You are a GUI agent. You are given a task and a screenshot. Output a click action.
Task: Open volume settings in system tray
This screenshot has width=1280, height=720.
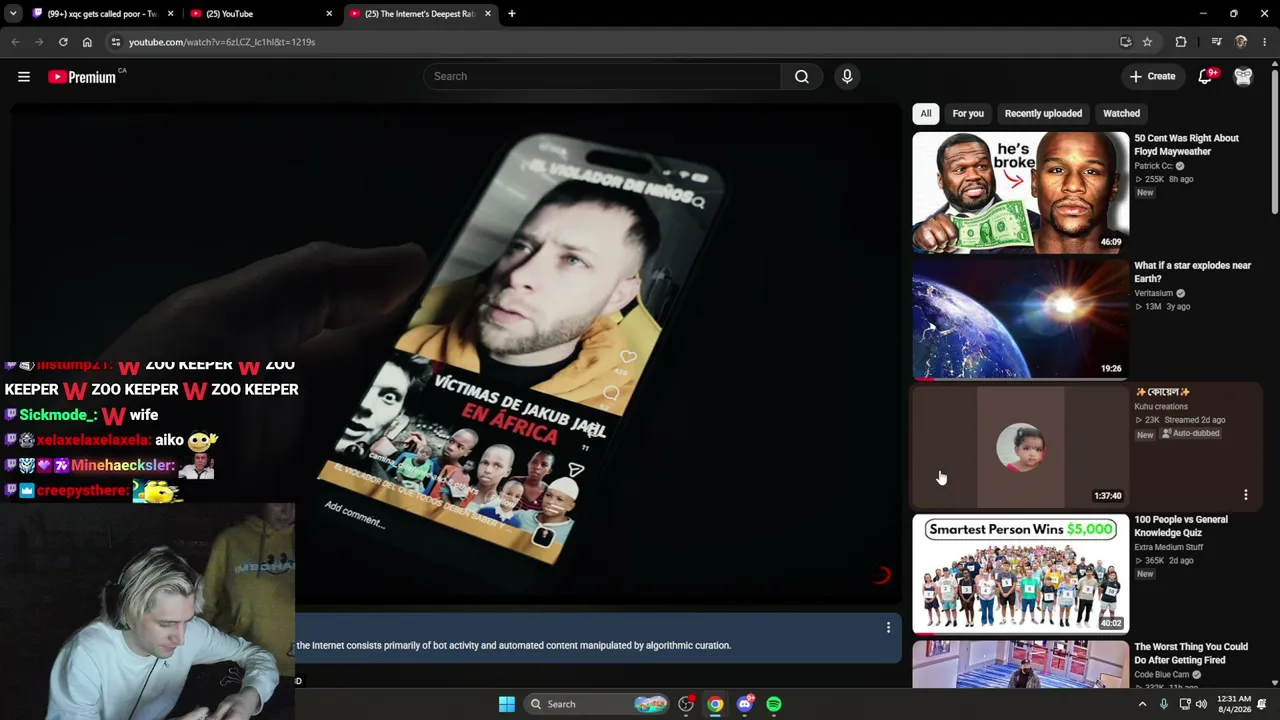(x=1201, y=704)
